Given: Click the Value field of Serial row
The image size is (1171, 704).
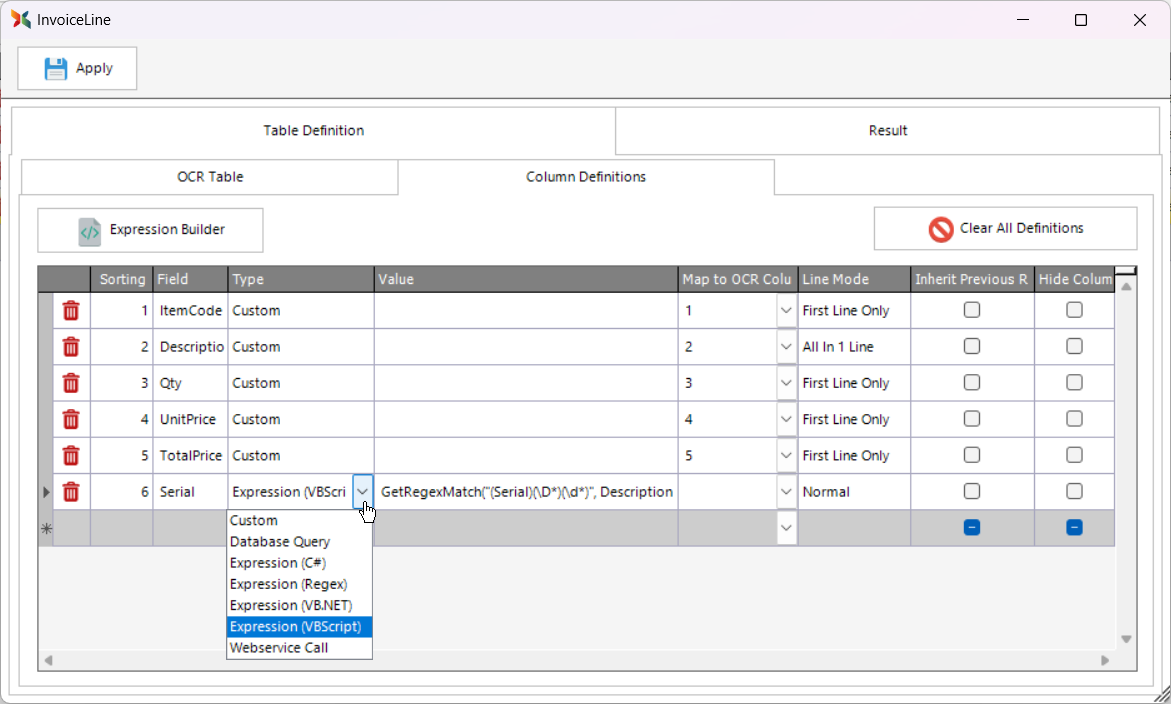Looking at the screenshot, I should point(526,492).
